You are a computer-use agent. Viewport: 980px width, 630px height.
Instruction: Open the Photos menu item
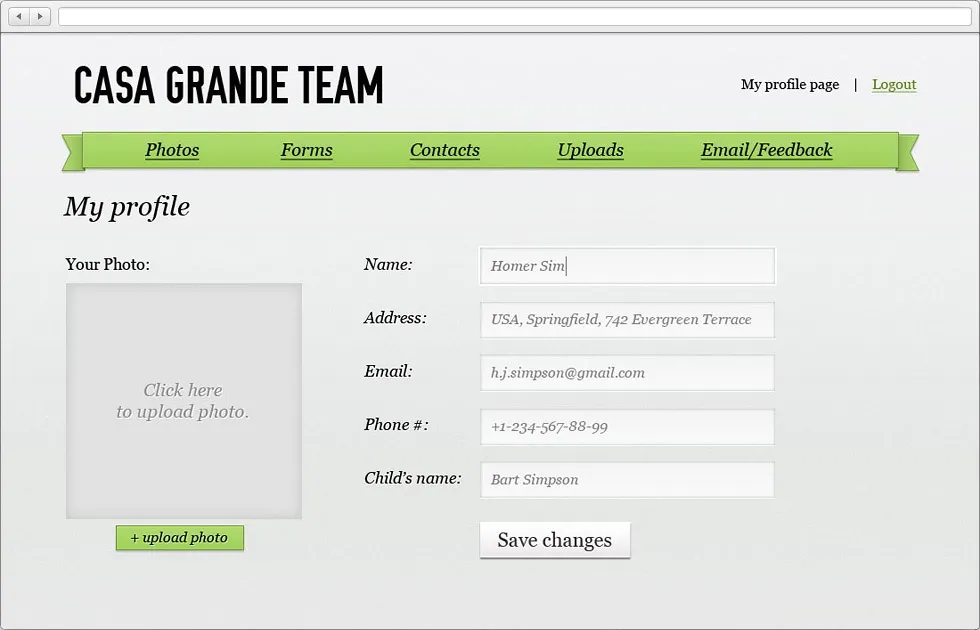tap(172, 150)
